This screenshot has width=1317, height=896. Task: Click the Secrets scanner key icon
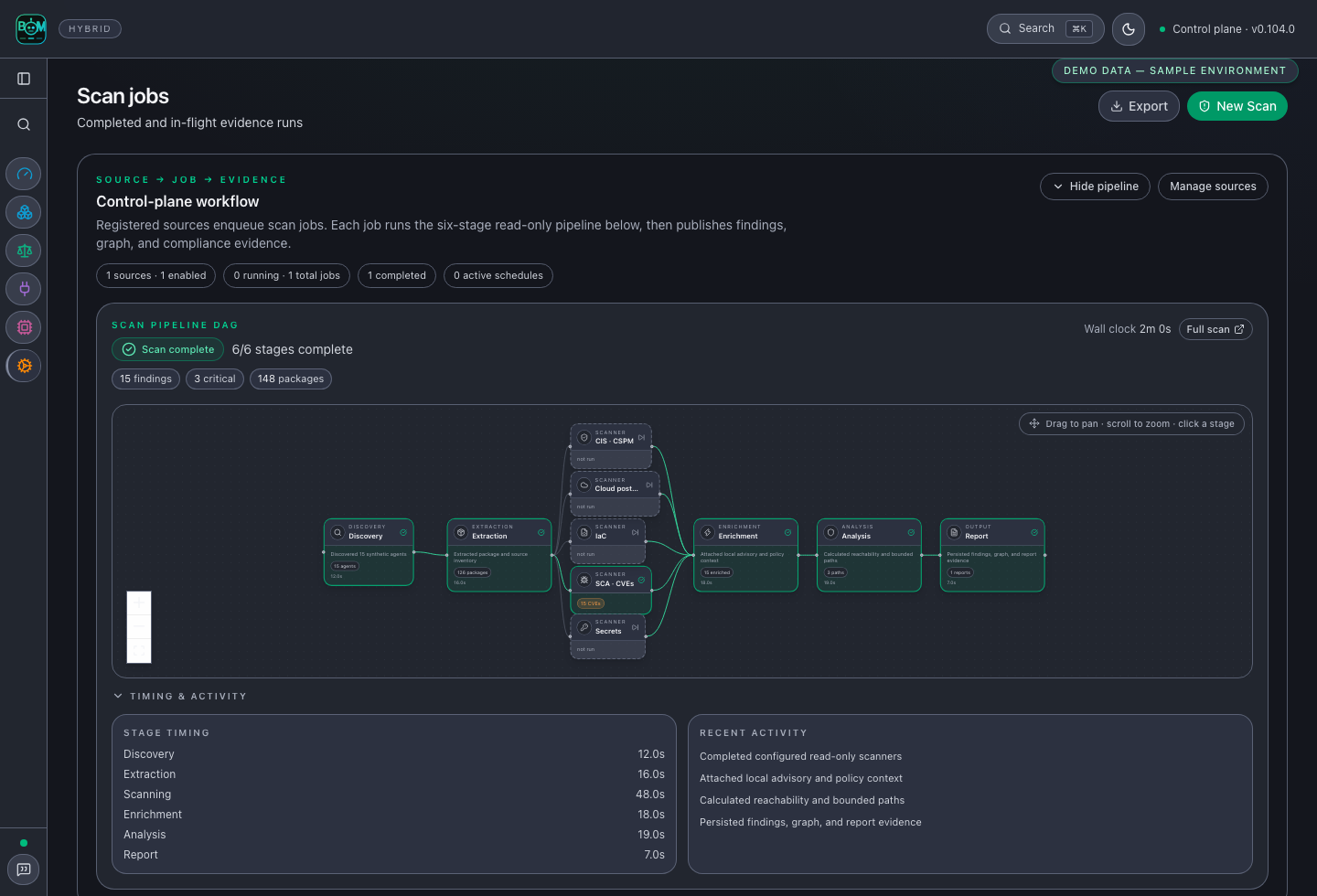pos(584,627)
